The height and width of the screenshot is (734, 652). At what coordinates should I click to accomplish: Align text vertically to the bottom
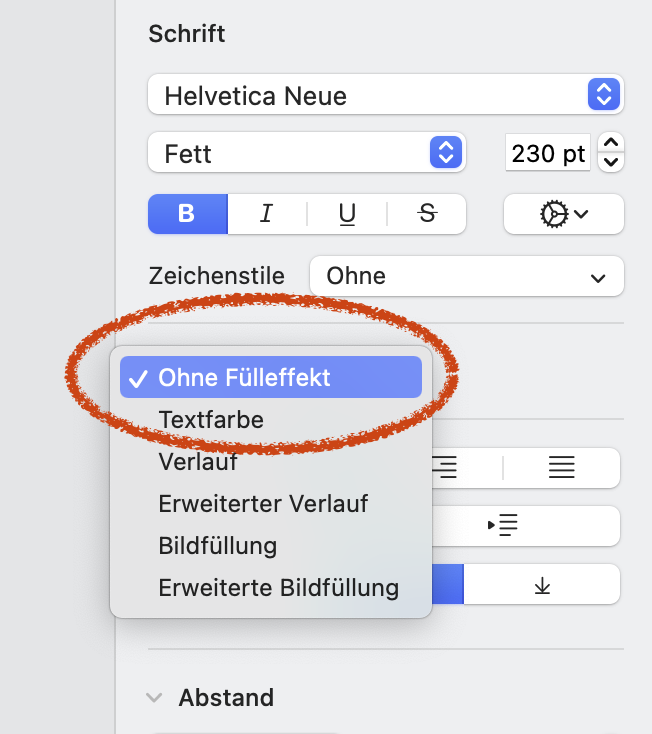(x=542, y=585)
